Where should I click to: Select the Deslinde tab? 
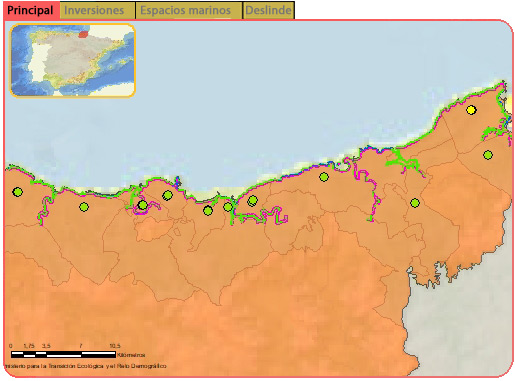click(269, 10)
